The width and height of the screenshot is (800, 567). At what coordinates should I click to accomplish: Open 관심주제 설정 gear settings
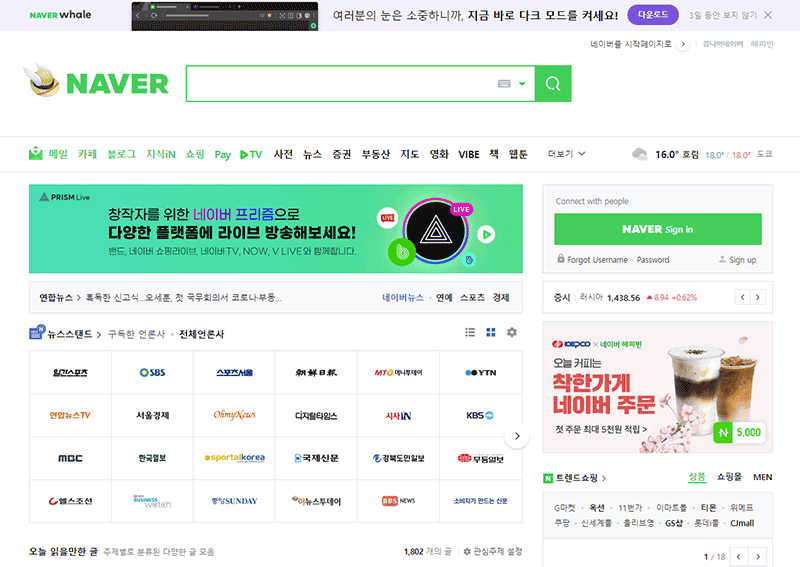[x=493, y=551]
